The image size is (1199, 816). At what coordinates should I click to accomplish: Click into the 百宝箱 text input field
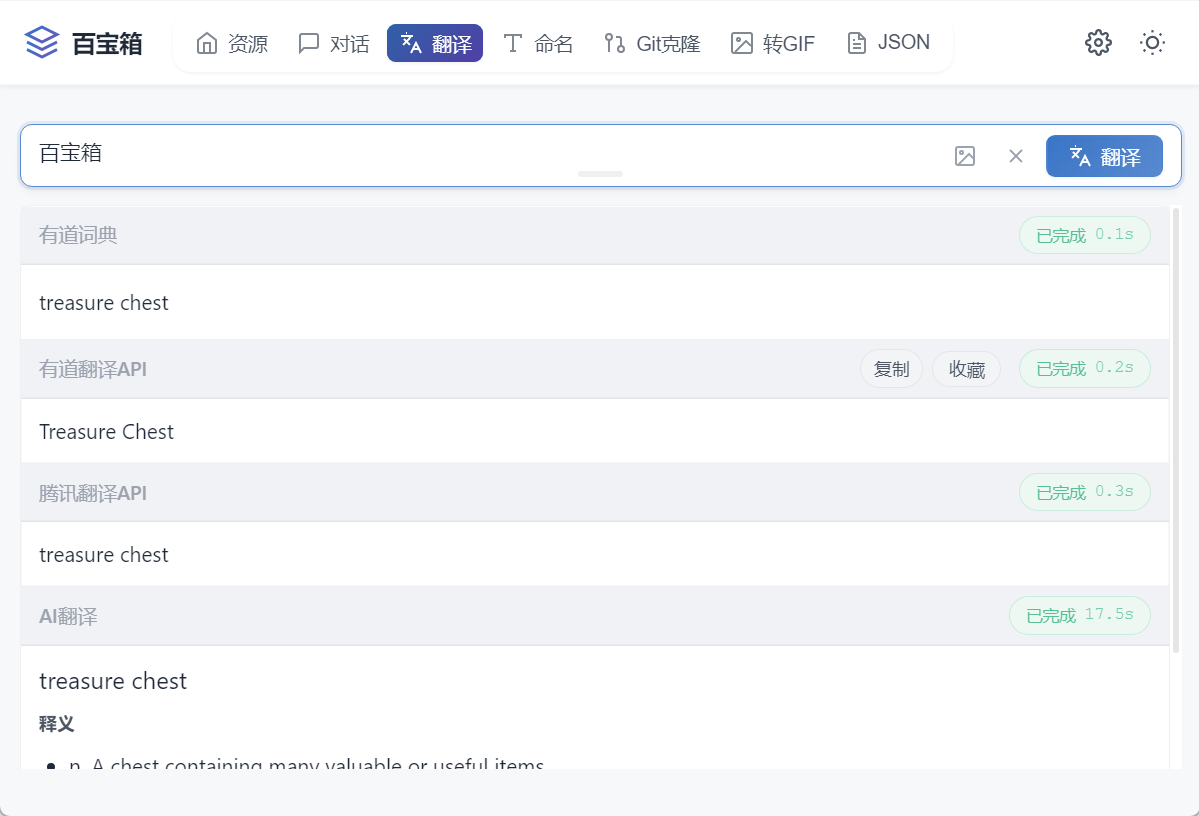[x=480, y=154]
